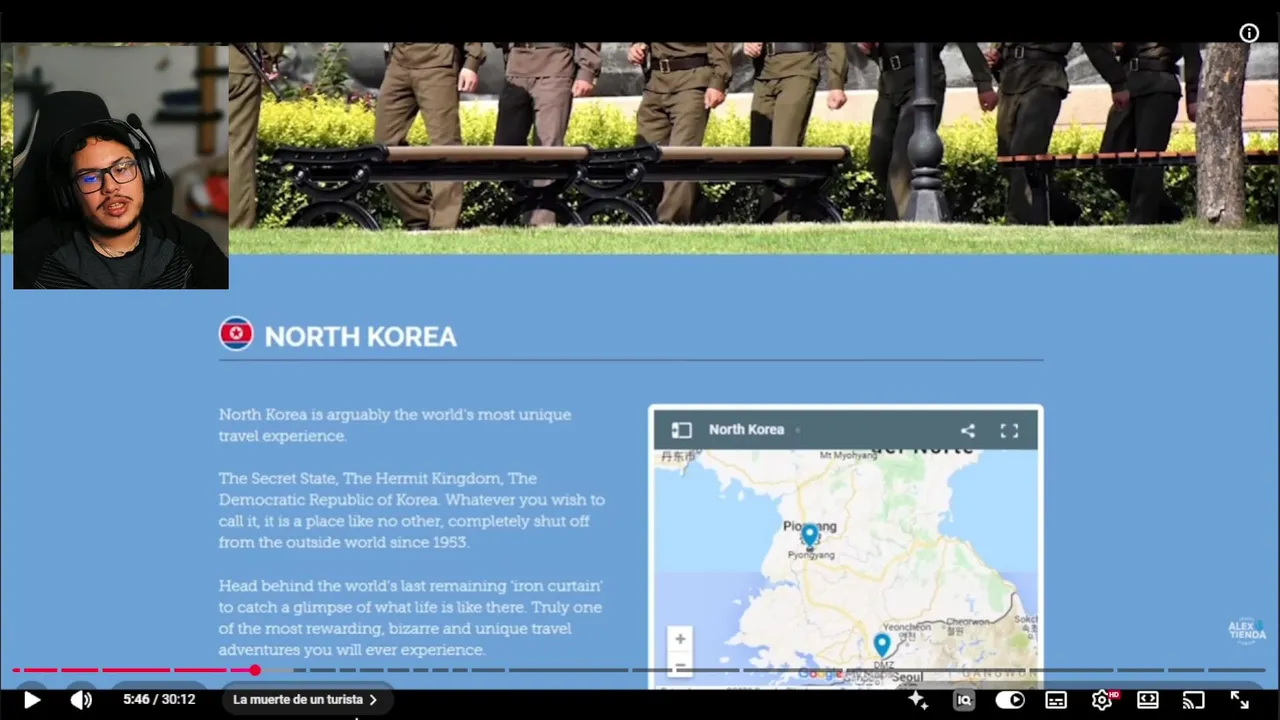Click the North Korea flag icon
This screenshot has height=720, width=1280.
[237, 334]
